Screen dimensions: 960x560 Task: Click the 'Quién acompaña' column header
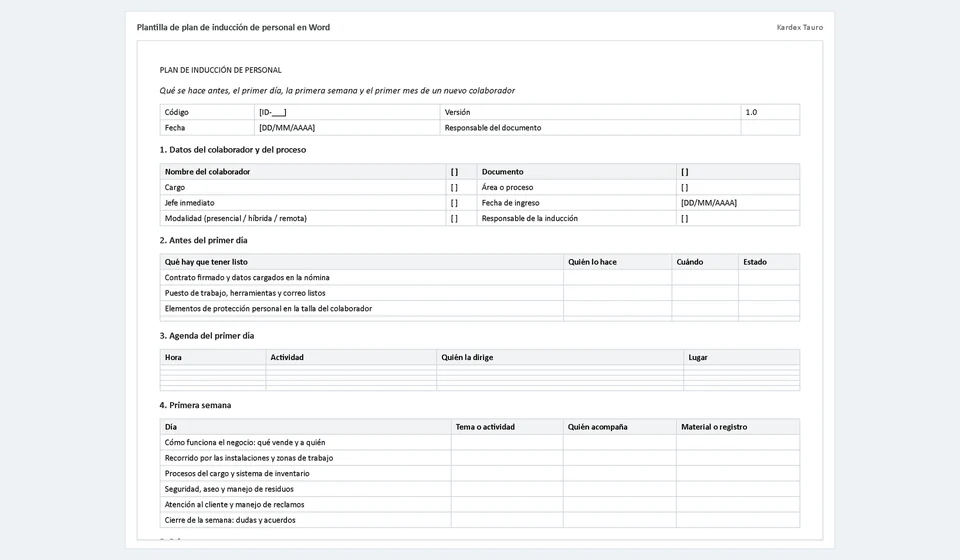[620, 427]
